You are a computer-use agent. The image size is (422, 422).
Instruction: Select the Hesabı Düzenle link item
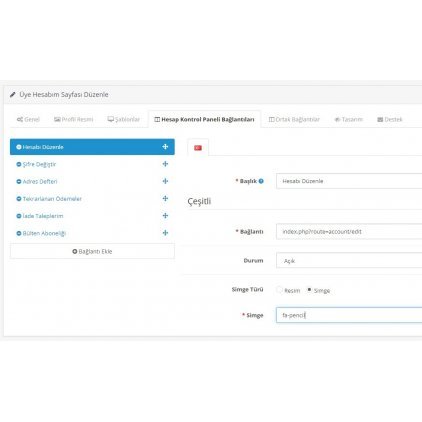click(92, 147)
